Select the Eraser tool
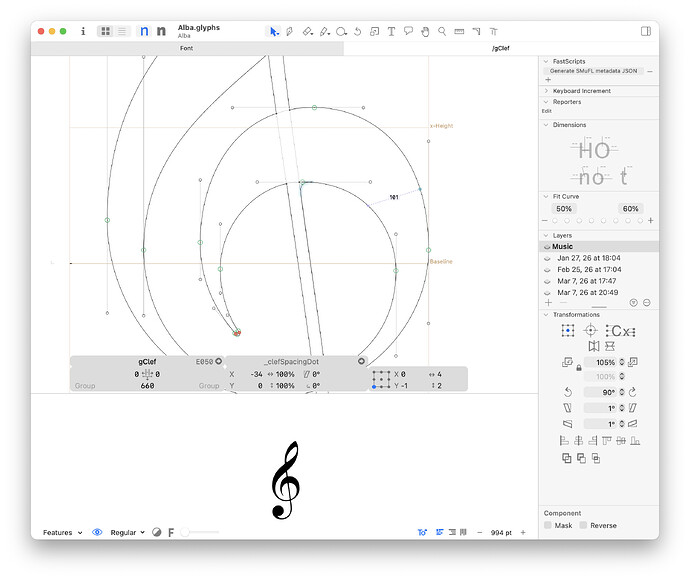Image resolution: width=690 pixels, height=580 pixels. click(x=307, y=32)
